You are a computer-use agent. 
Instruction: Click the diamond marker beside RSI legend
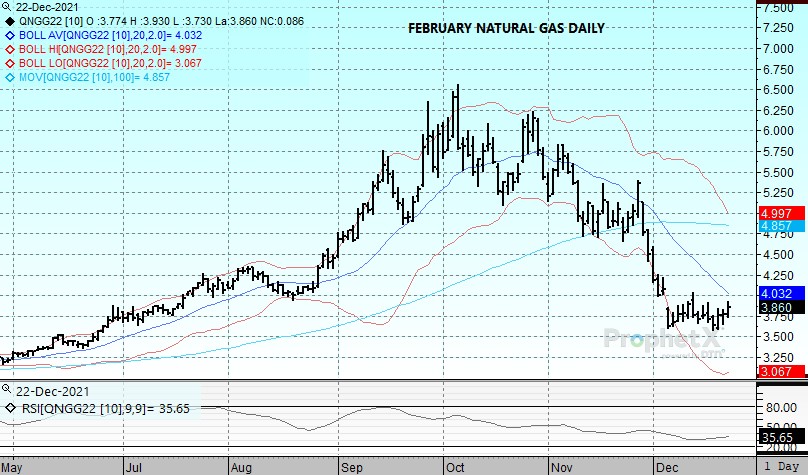coord(10,407)
